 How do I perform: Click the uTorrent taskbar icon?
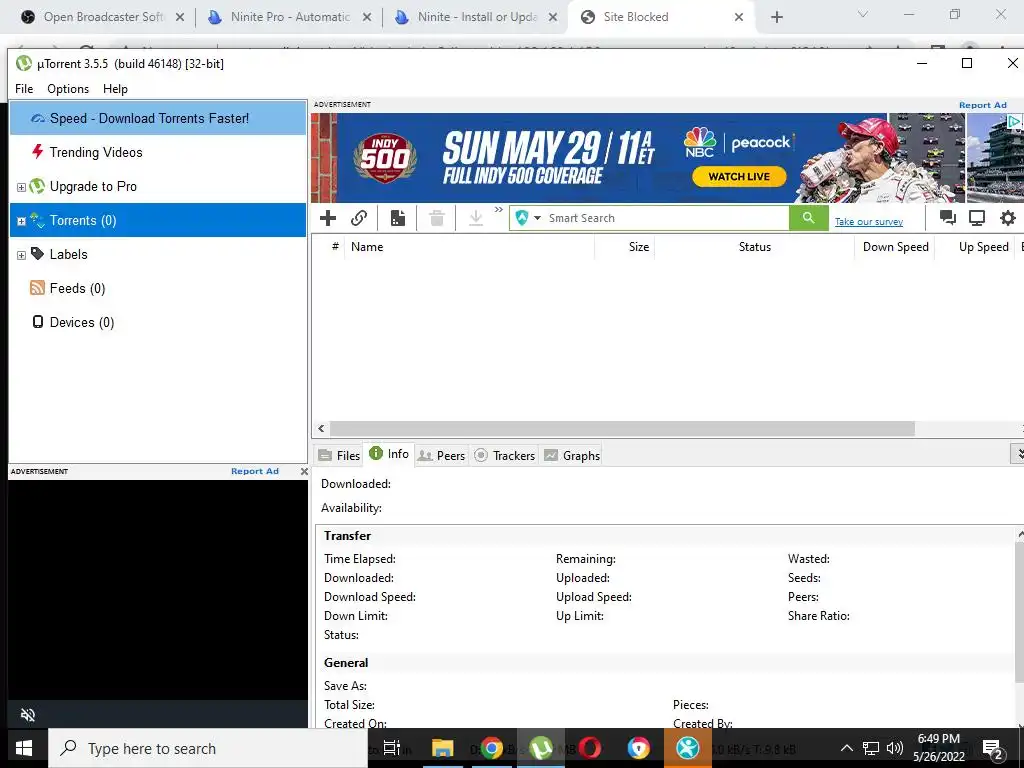click(540, 748)
